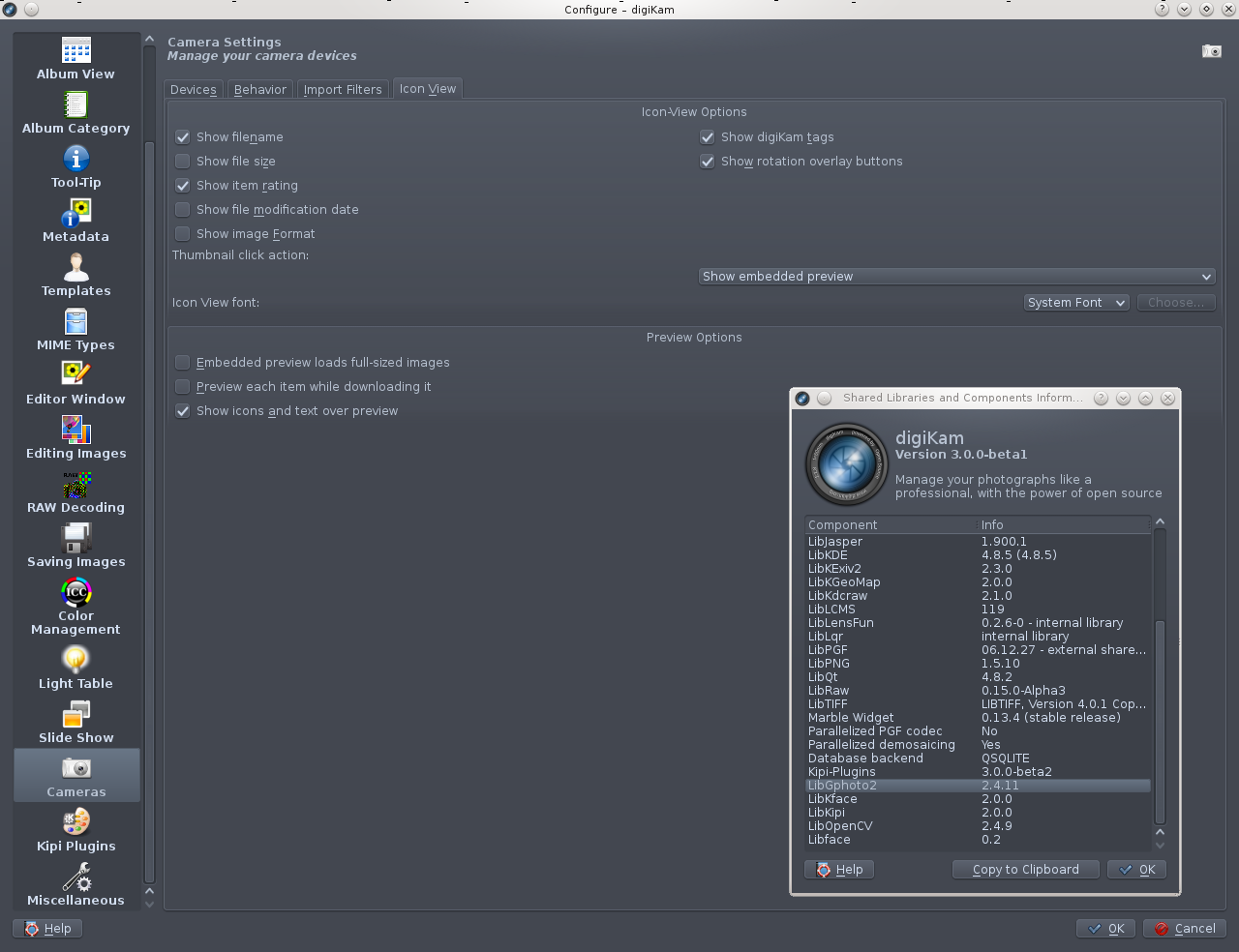Select the Editor Window configuration icon

(76, 382)
